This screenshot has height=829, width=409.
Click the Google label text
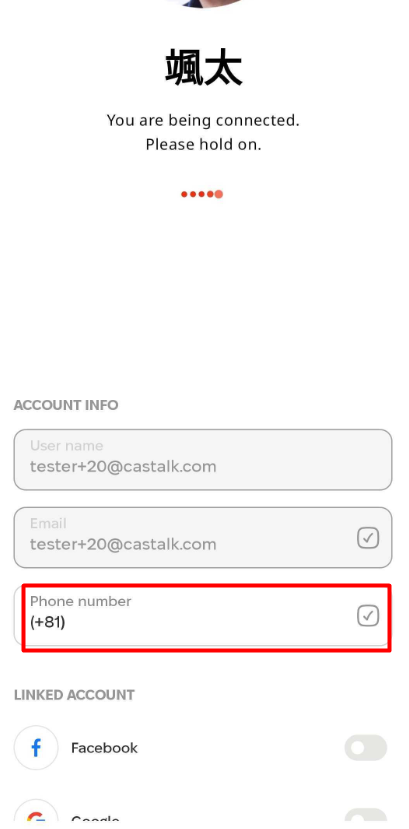pos(95,820)
